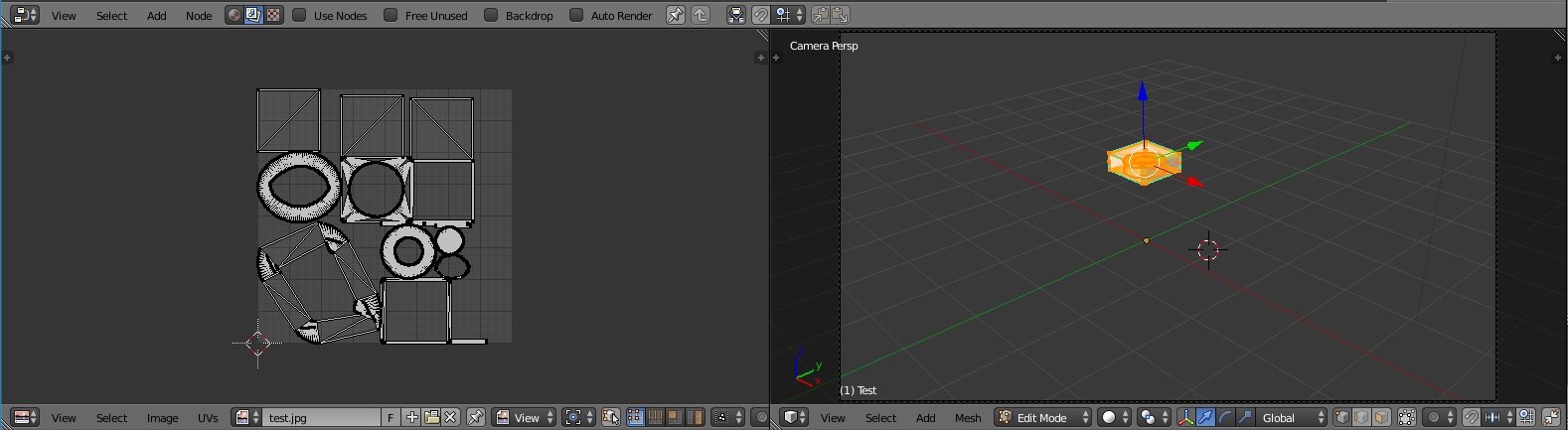Click the F fake user button
Viewport: 1568px width, 430px height.
point(391,417)
